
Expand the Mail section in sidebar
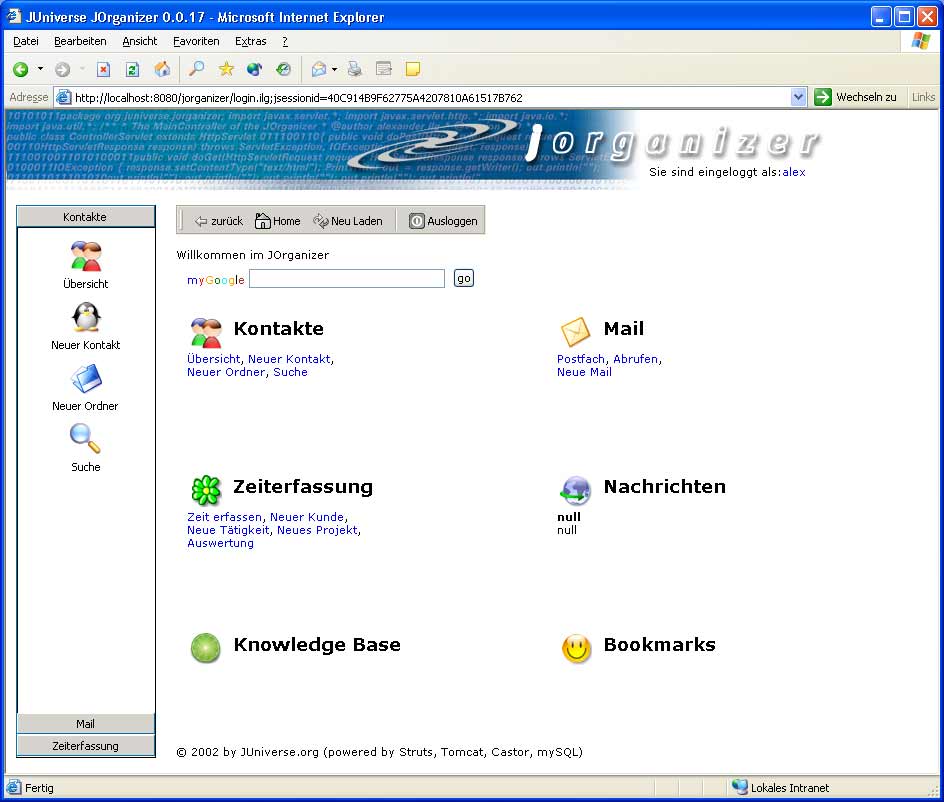tap(86, 724)
